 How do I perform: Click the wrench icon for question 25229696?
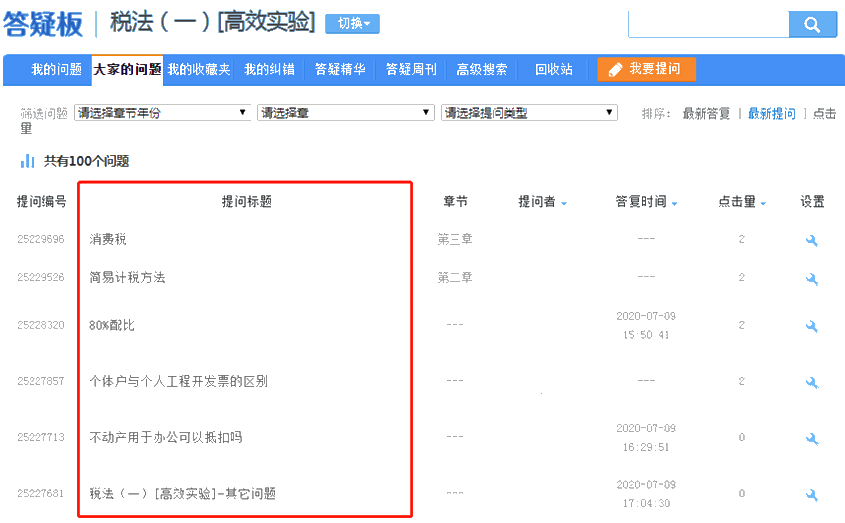point(811,240)
